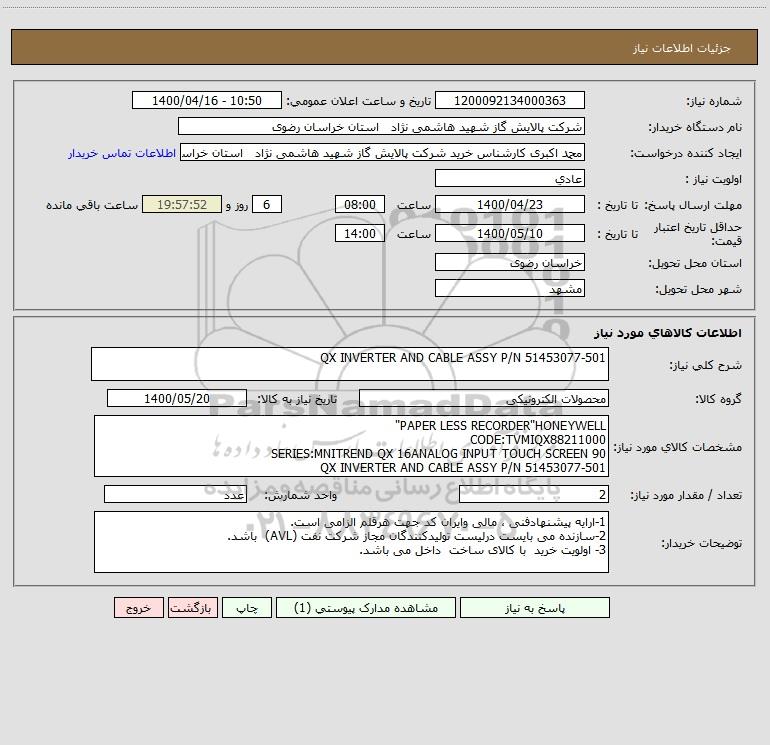Click the واحد شمارش field عدد

pos(175,494)
